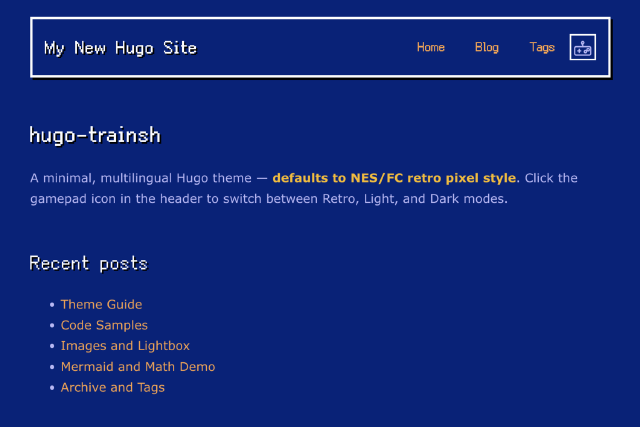Viewport: 640px width, 427px height.
Task: Click the bullet beside Mermaid and Math Demo
Action: coord(51,368)
